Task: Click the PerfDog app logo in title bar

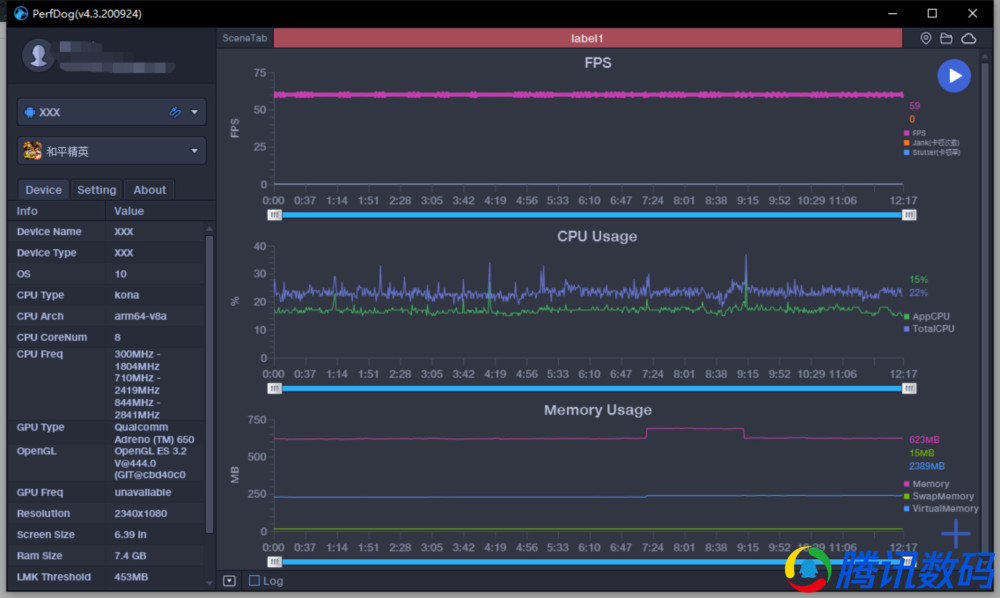Action: [21, 13]
